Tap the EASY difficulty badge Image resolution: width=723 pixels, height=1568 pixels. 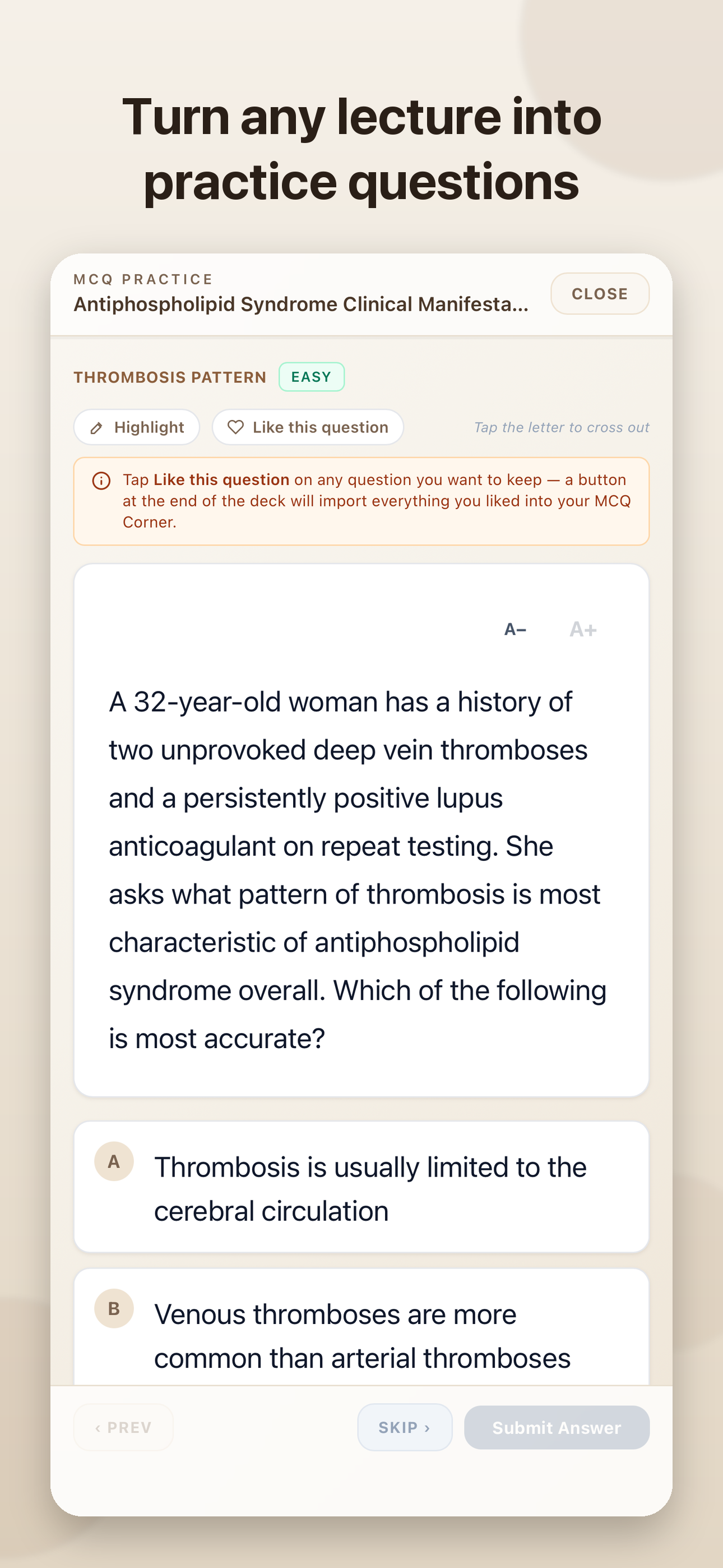coord(312,377)
